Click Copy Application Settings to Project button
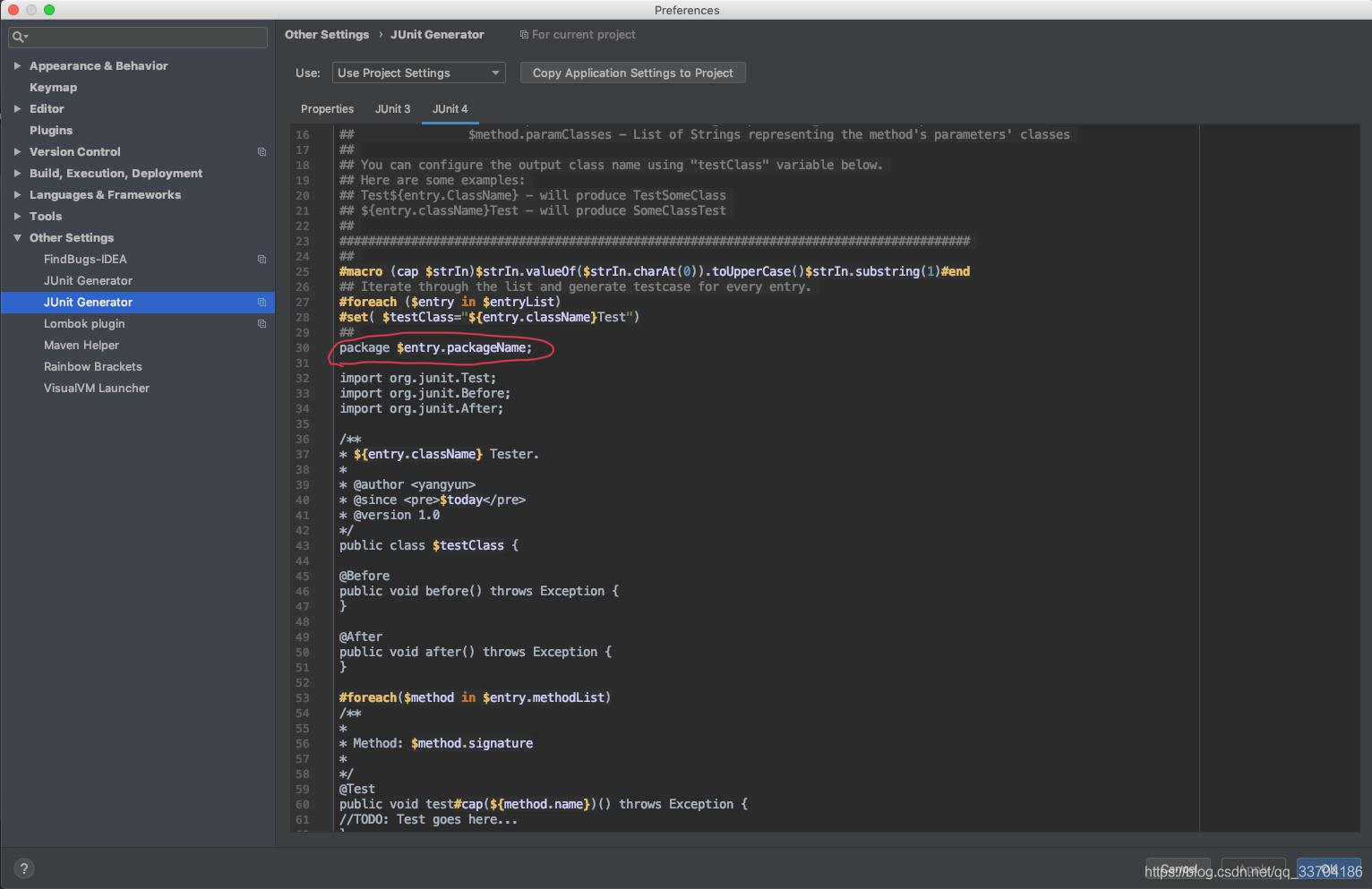Viewport: 1372px width, 889px height. (x=632, y=73)
